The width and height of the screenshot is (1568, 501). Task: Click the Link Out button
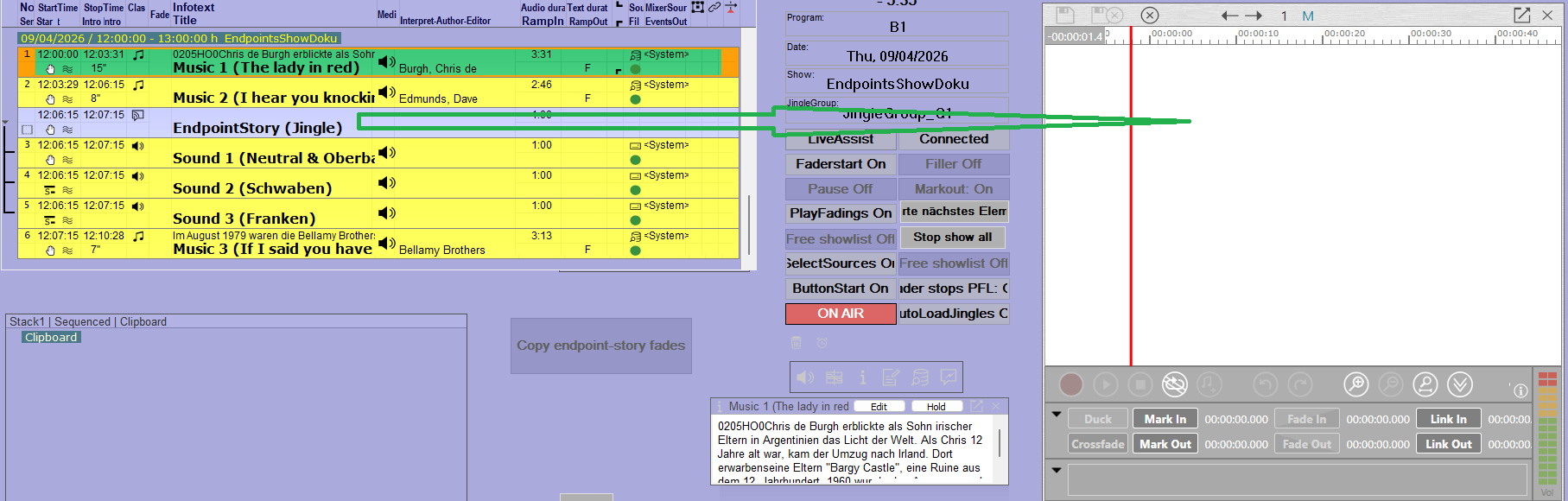[x=1449, y=444]
